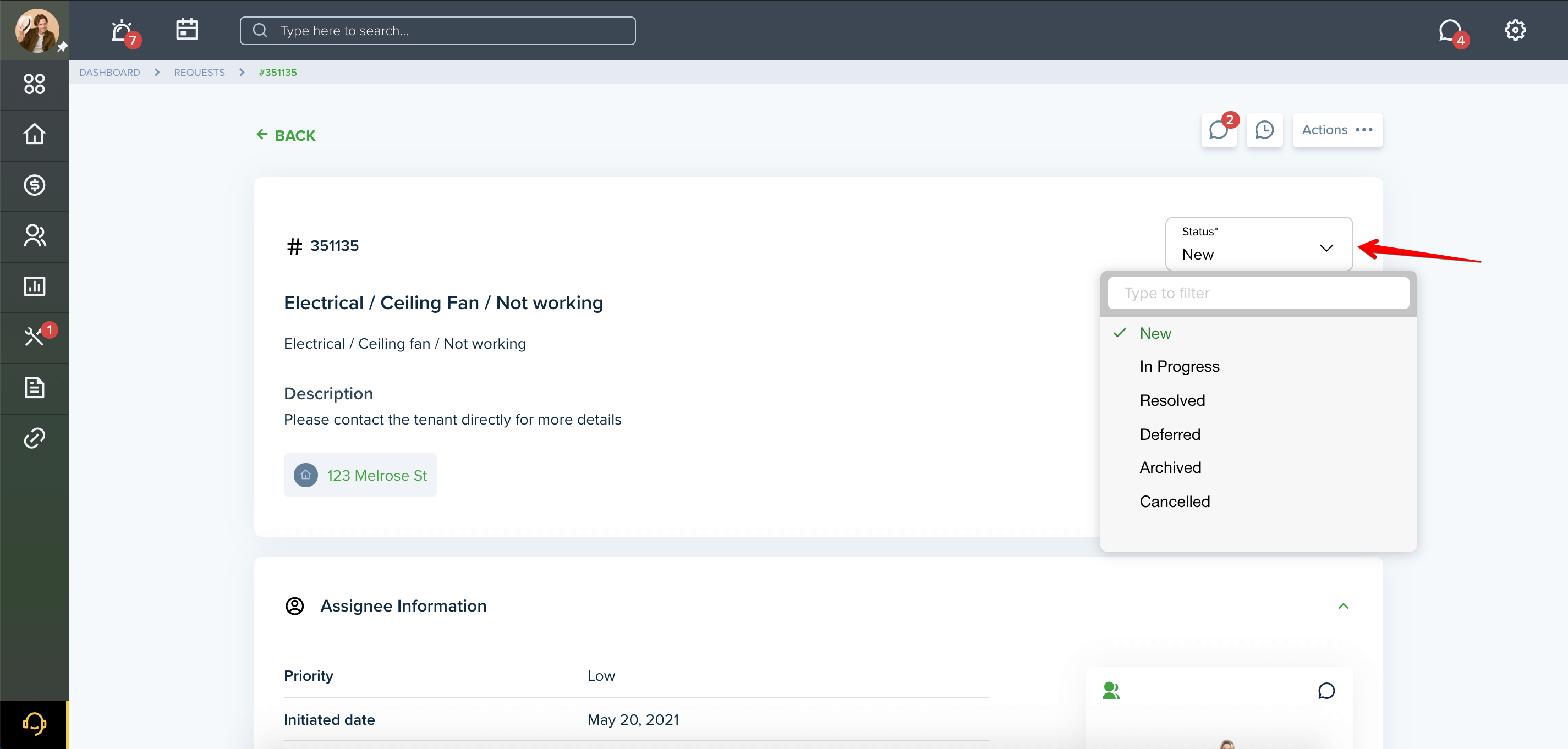Open the home properties sidebar icon
Screen dimensions: 1568x749
(34, 135)
